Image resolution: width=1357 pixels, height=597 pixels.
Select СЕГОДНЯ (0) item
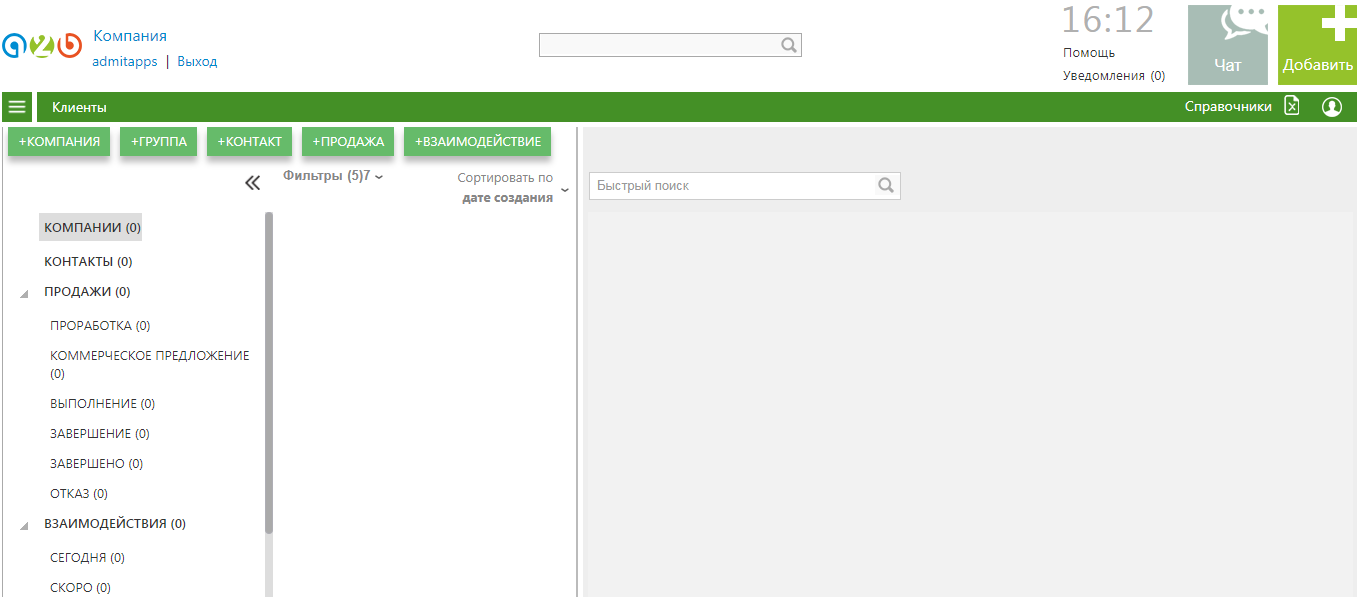87,558
